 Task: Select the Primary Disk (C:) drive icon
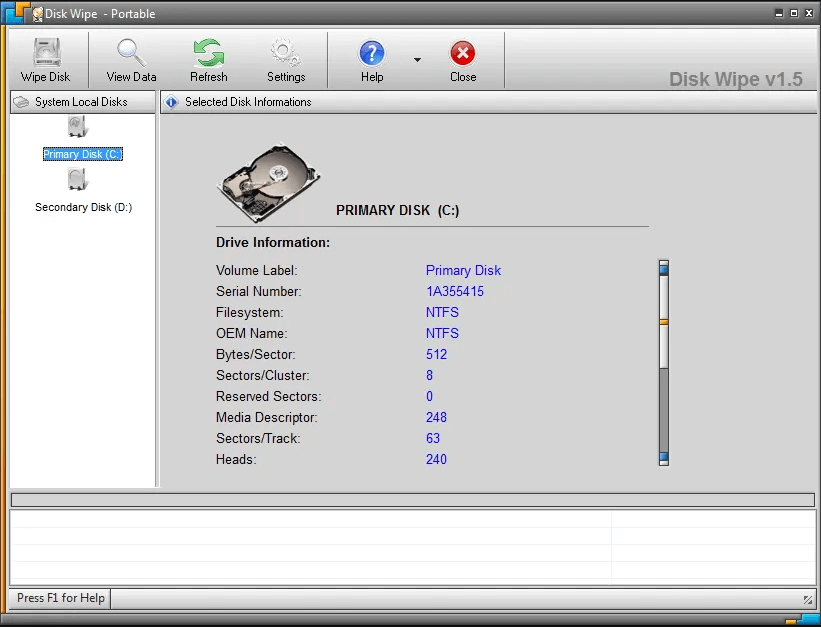pyautogui.click(x=77, y=126)
